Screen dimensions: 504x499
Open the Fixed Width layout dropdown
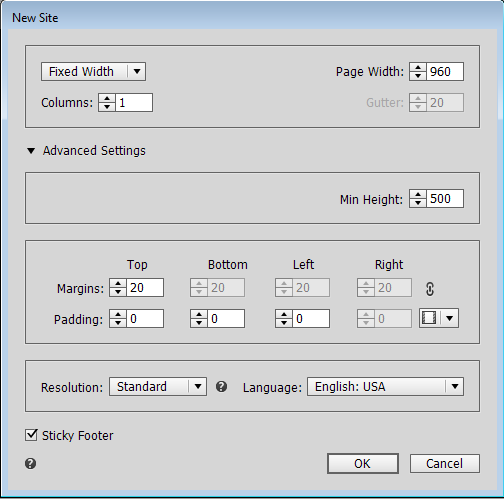pyautogui.click(x=93, y=72)
